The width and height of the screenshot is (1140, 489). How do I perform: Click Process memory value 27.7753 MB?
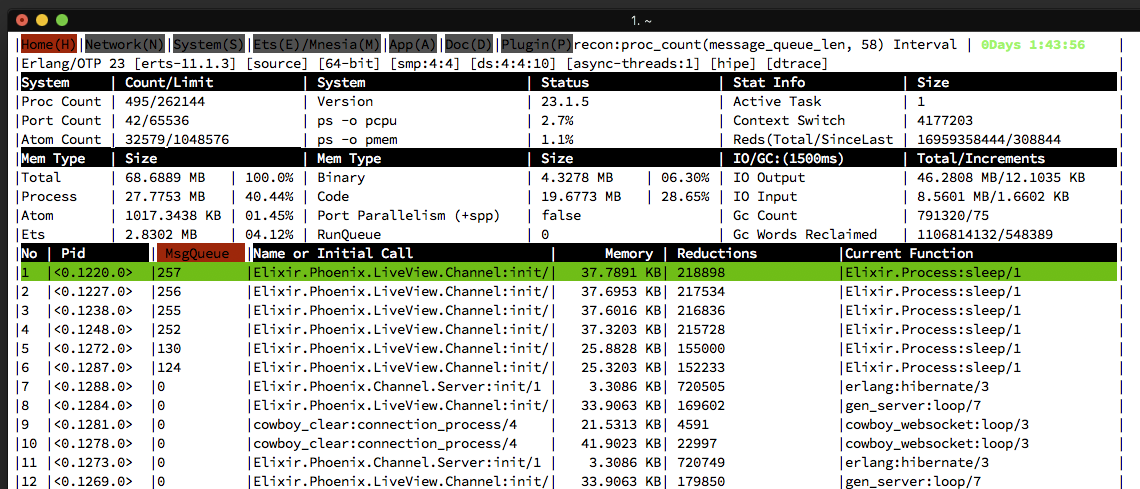[165, 196]
